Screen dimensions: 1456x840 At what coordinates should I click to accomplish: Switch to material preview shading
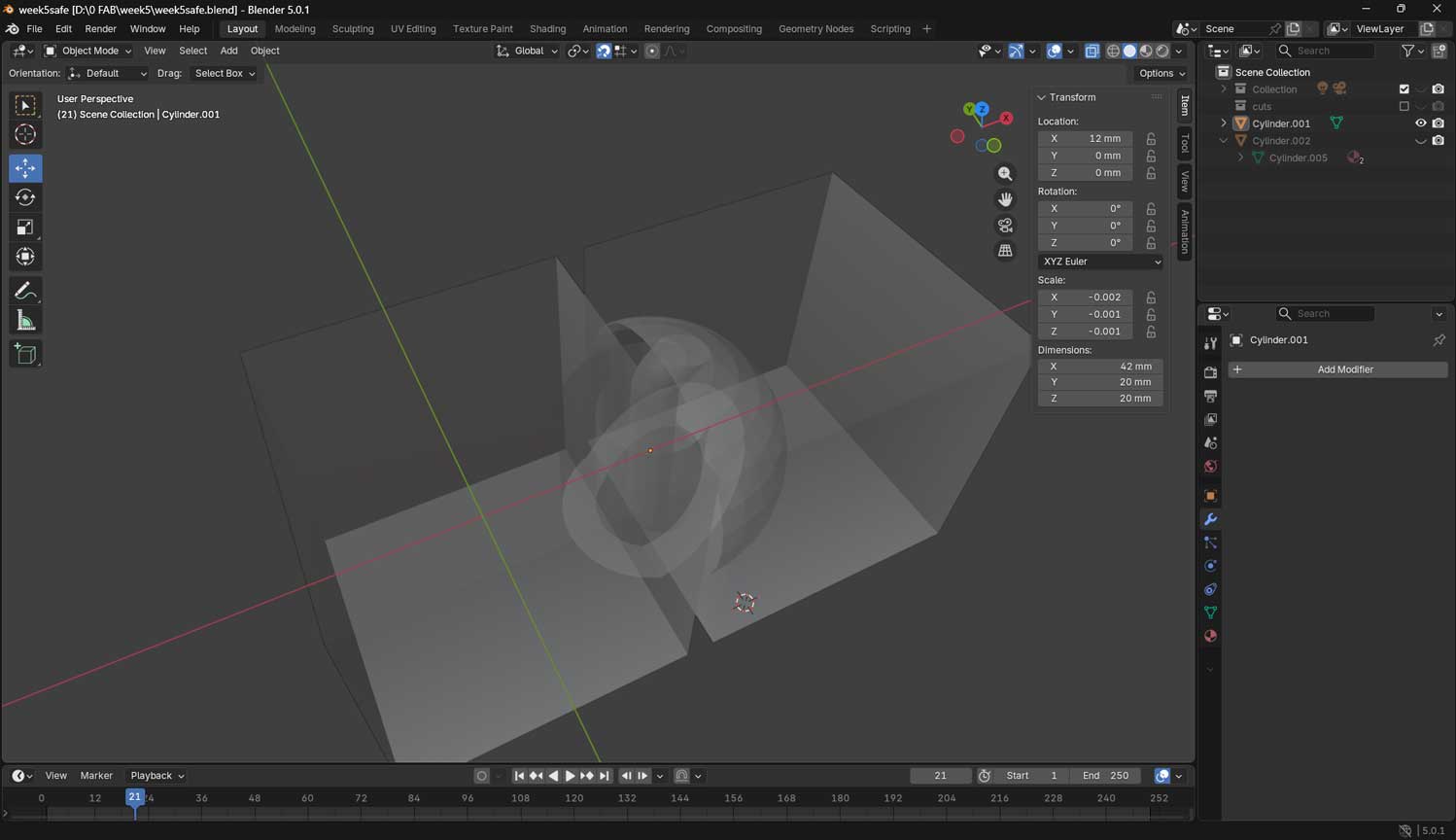coord(1146,51)
